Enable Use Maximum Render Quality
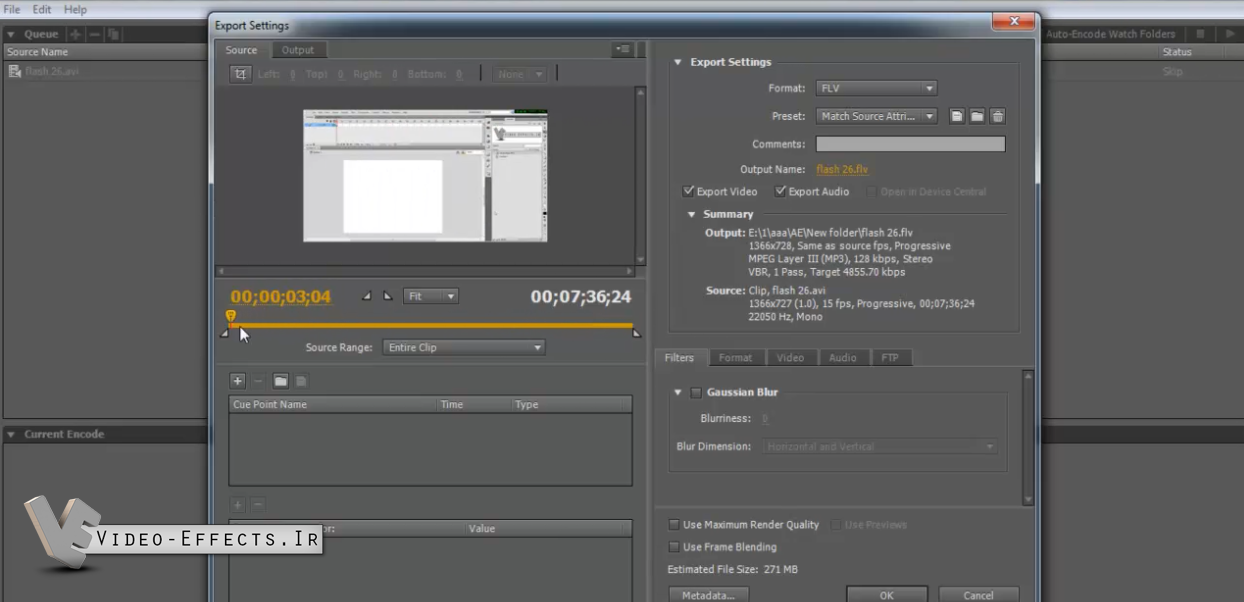 pos(674,525)
